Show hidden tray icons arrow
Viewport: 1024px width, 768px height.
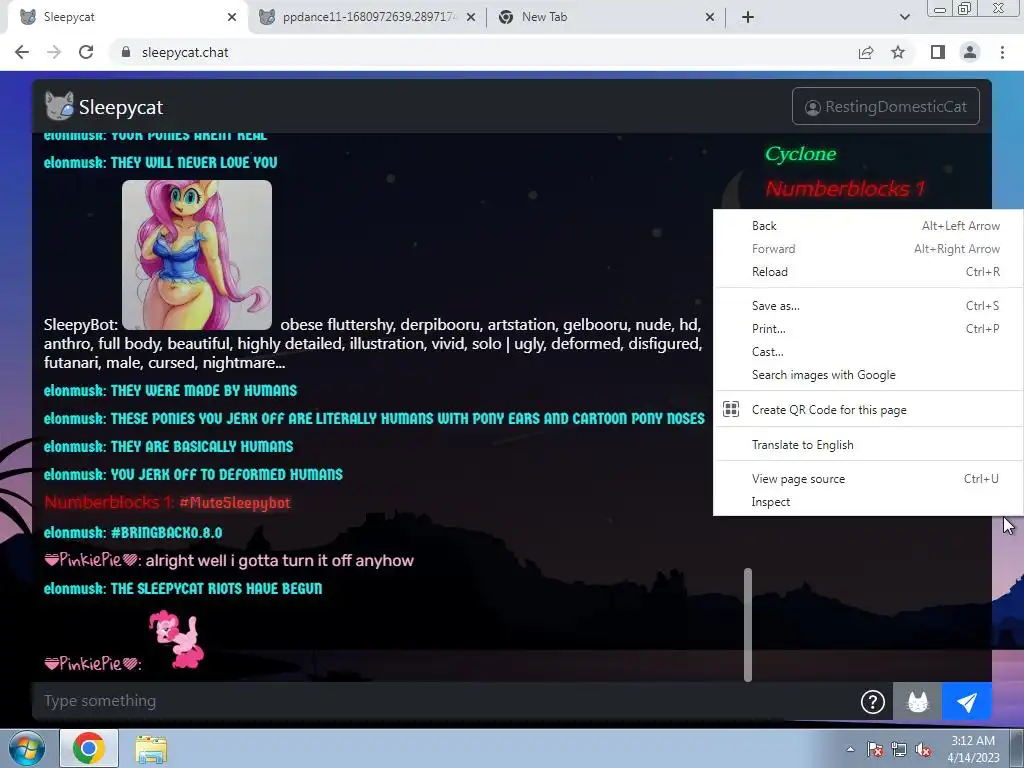[850, 749]
